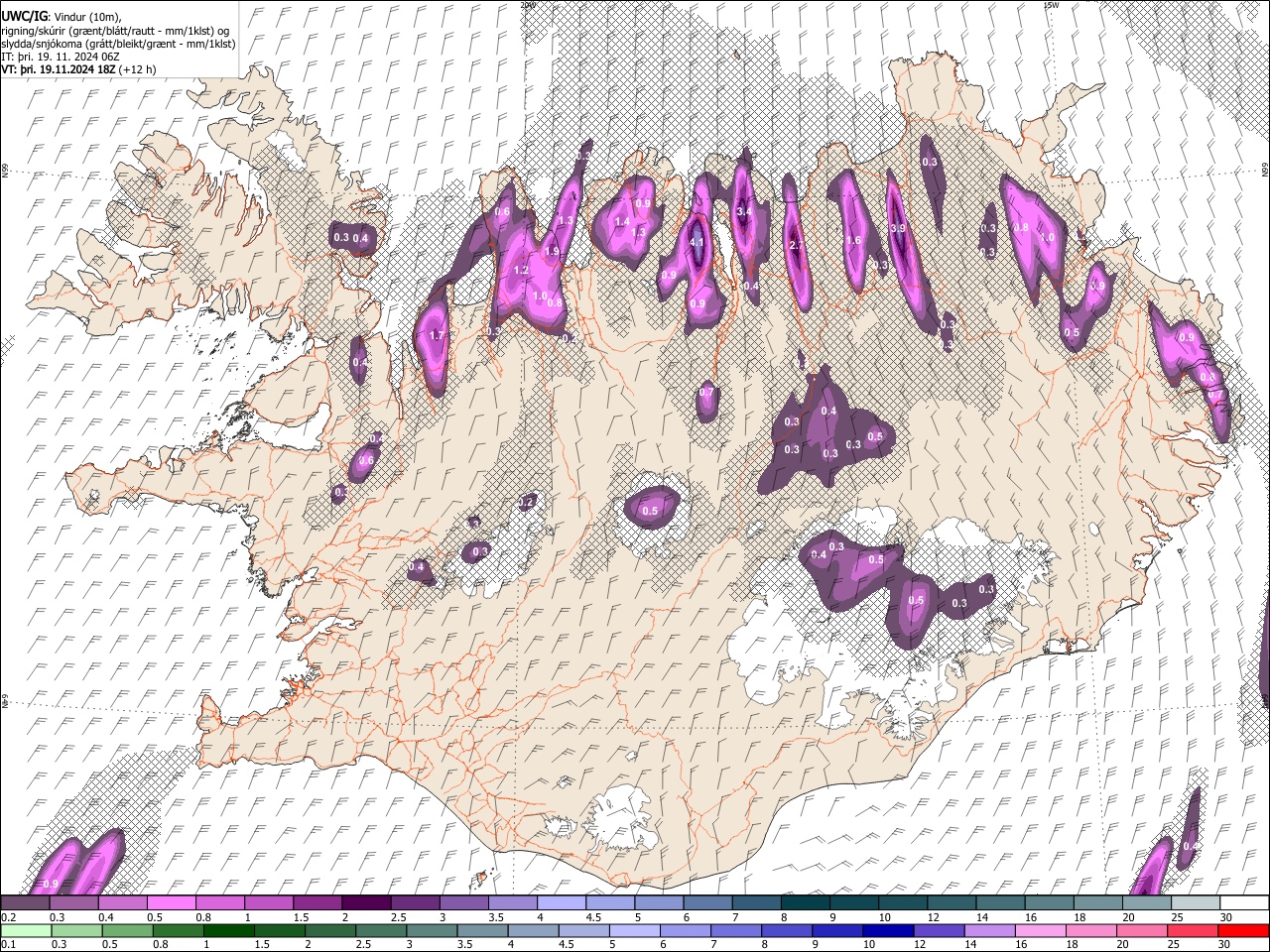Click the '(+12 h)' forecast offset text
Viewport: 1270px width, 952px height.
pyautogui.click(x=137, y=69)
